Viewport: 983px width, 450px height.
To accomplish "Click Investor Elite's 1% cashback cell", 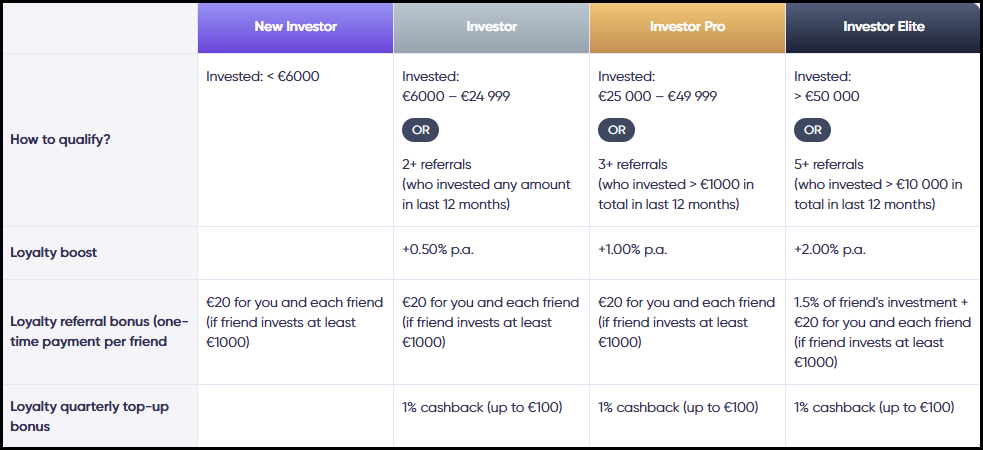I will coord(874,407).
